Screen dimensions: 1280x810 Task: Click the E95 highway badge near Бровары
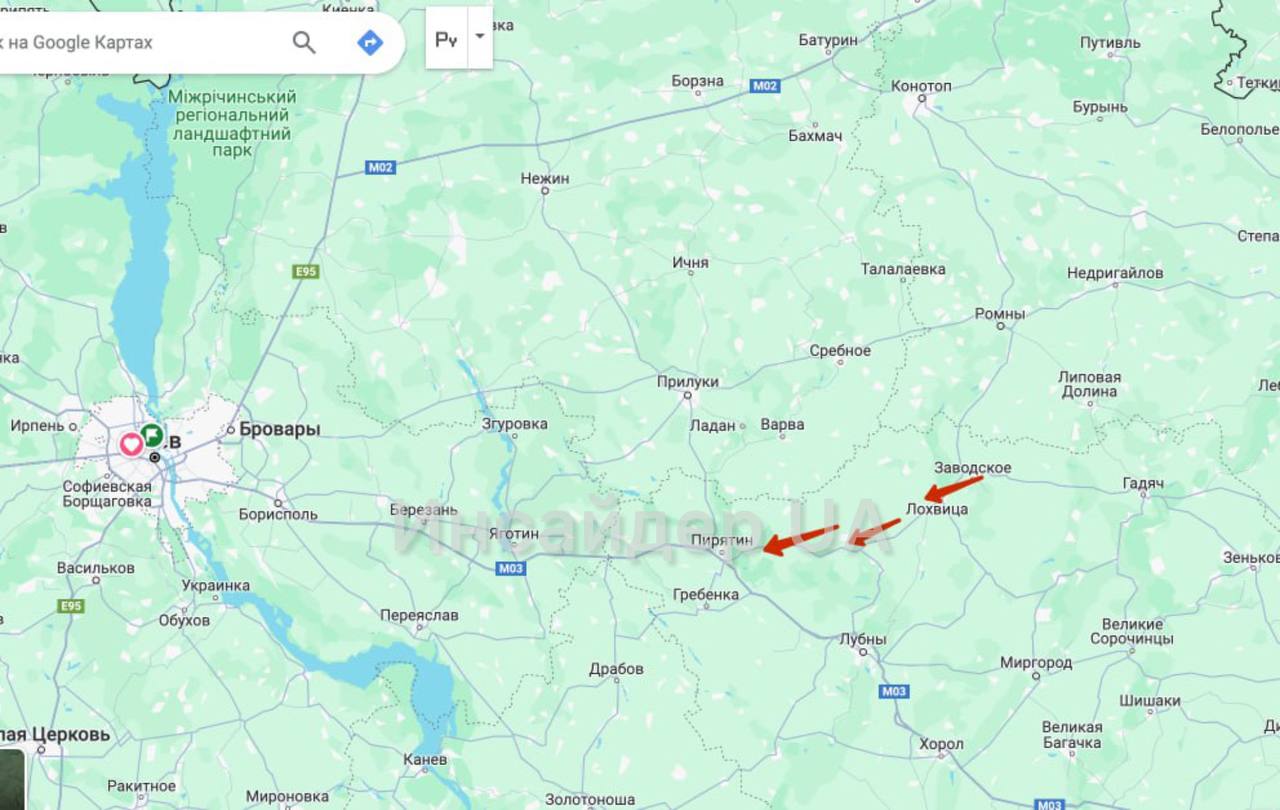point(306,272)
